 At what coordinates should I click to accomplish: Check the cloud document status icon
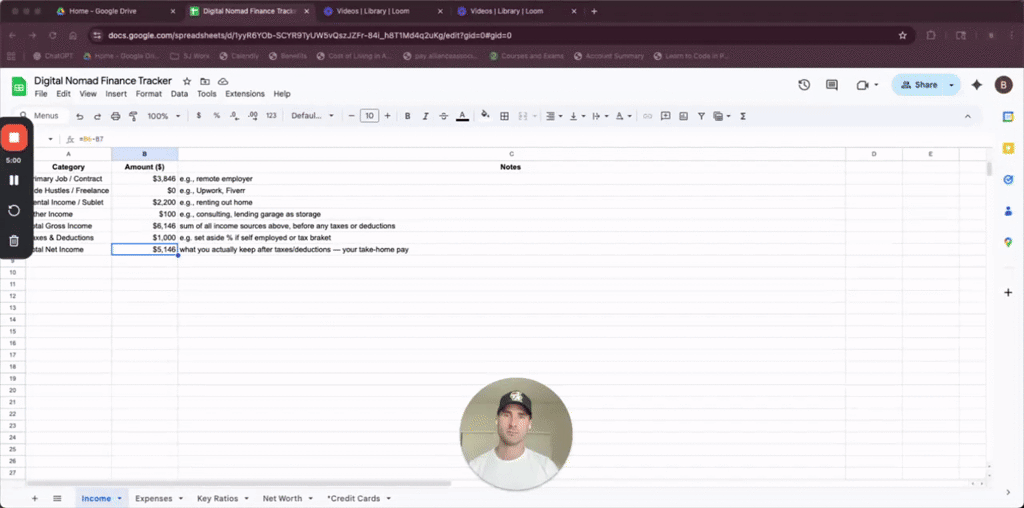click(223, 82)
